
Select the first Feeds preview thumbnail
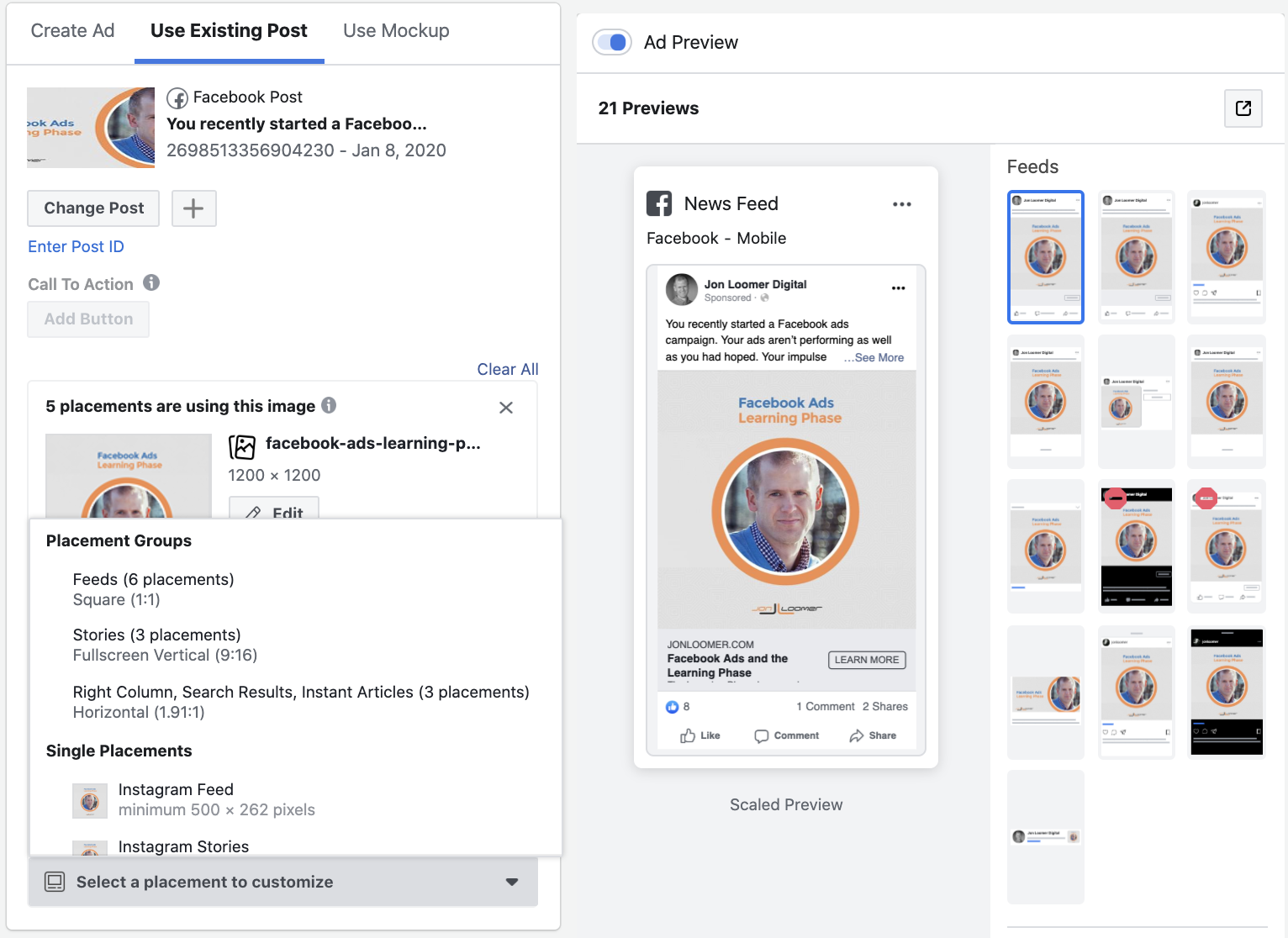(x=1045, y=257)
